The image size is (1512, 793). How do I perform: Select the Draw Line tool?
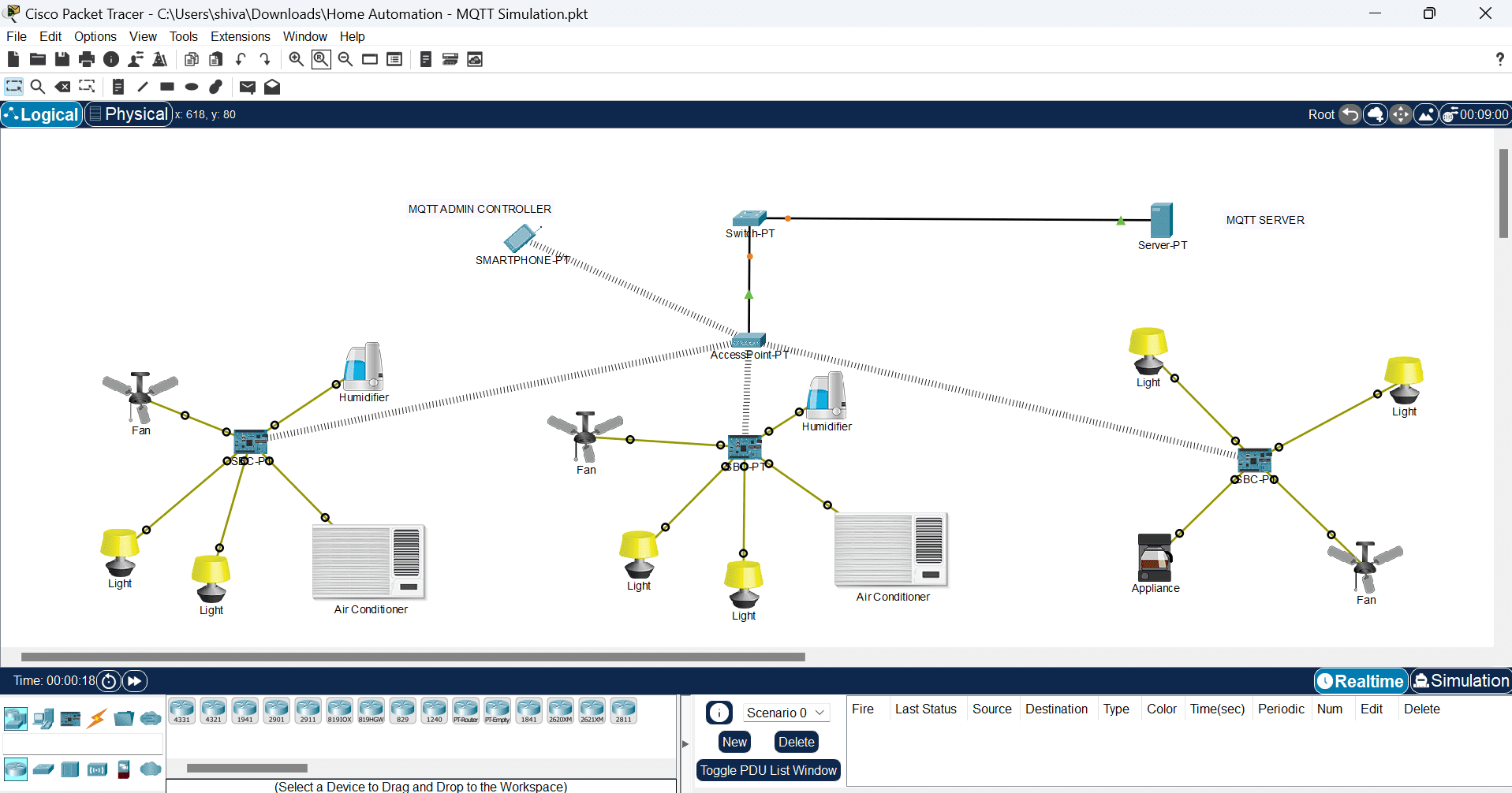coord(143,87)
